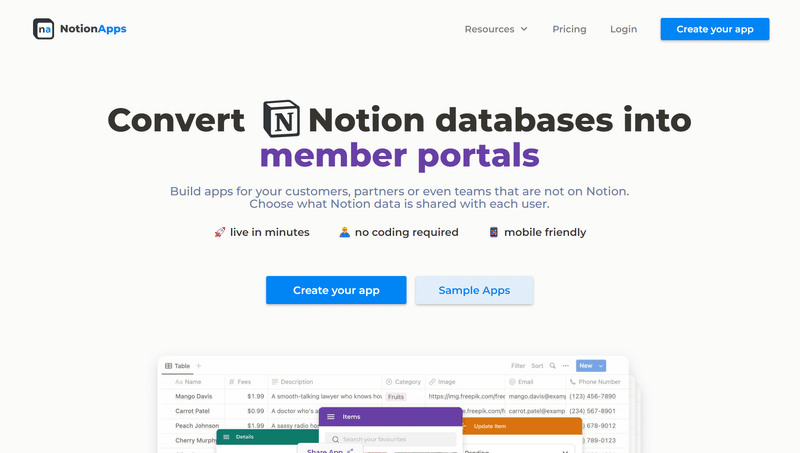This screenshot has height=453, width=800.
Task: Click Sort in the table toolbar
Action: [x=537, y=366]
